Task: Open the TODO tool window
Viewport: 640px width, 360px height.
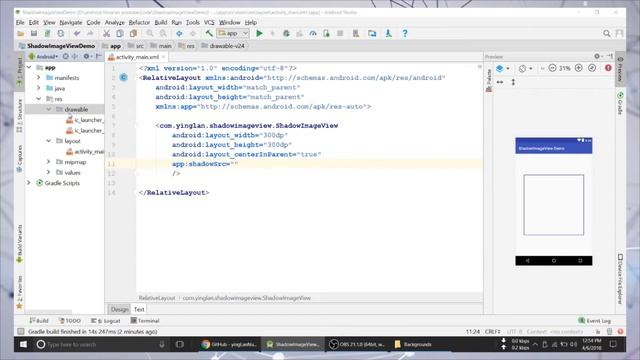Action: coord(69,321)
